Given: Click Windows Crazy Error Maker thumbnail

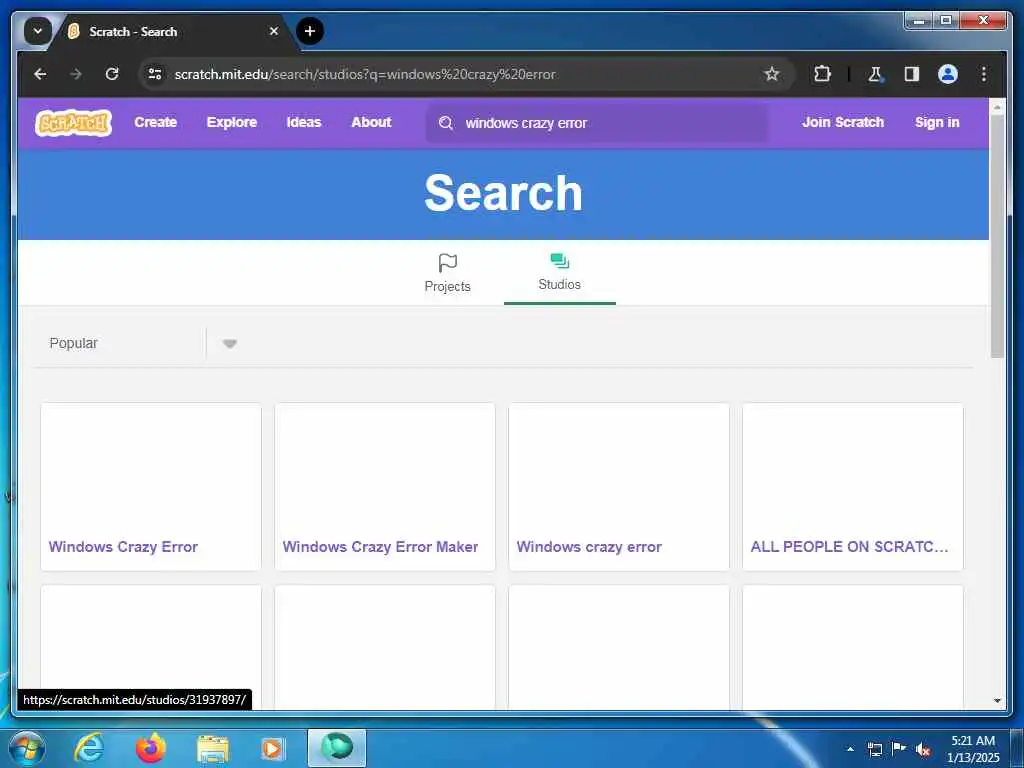Looking at the screenshot, I should [385, 467].
